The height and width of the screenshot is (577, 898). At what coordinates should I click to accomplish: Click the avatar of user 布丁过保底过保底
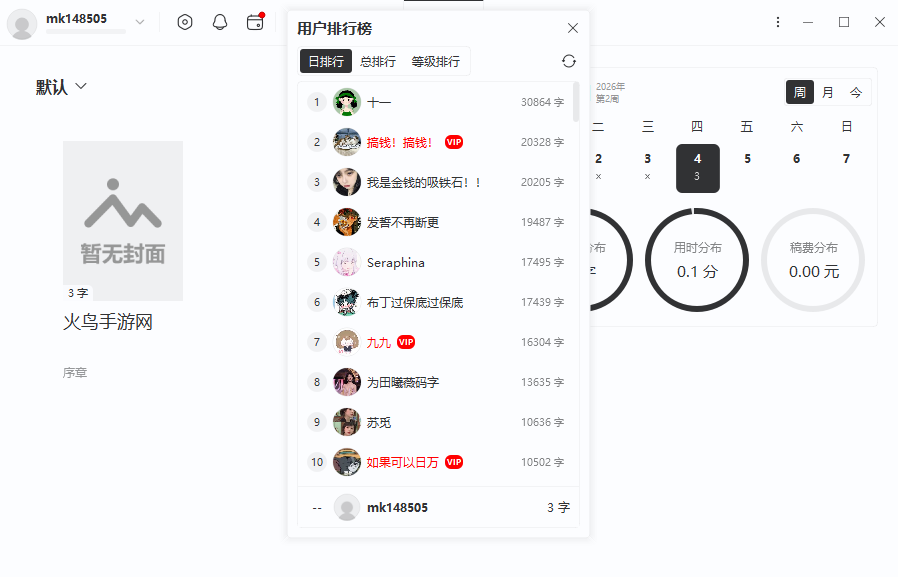pos(347,303)
